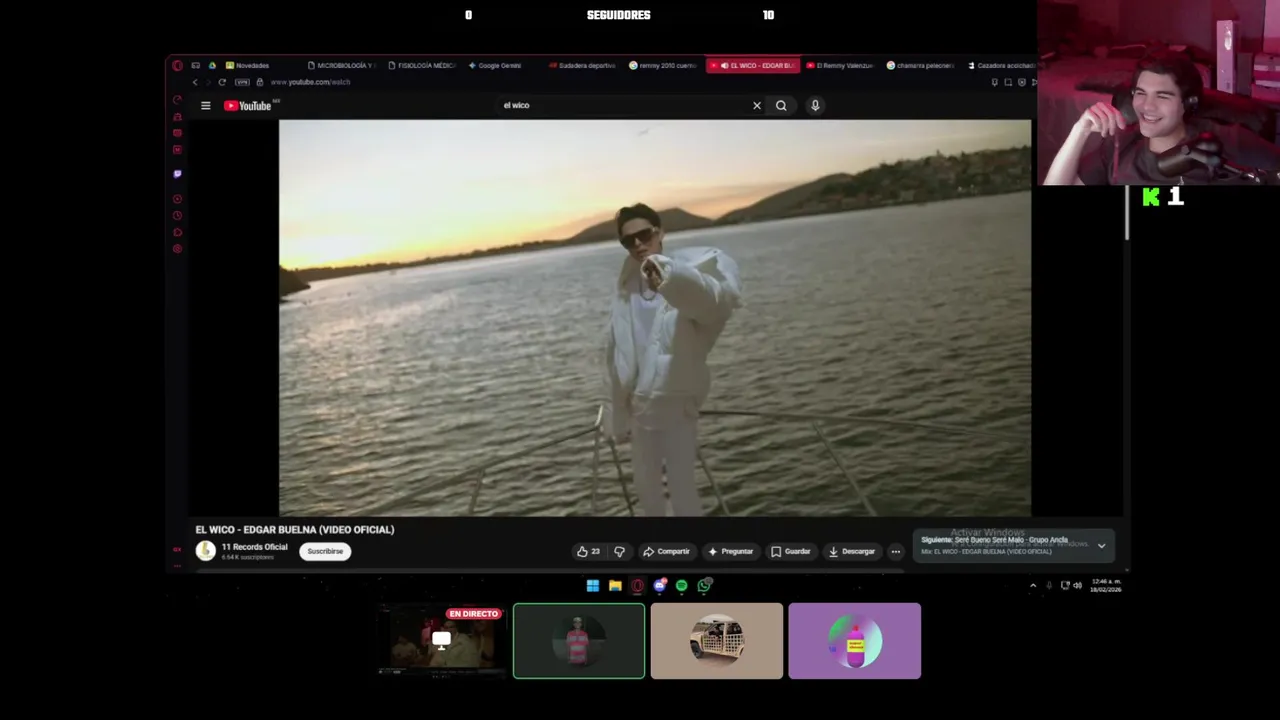Reload the page with refresh icon
The image size is (1280, 720).
[x=221, y=82]
